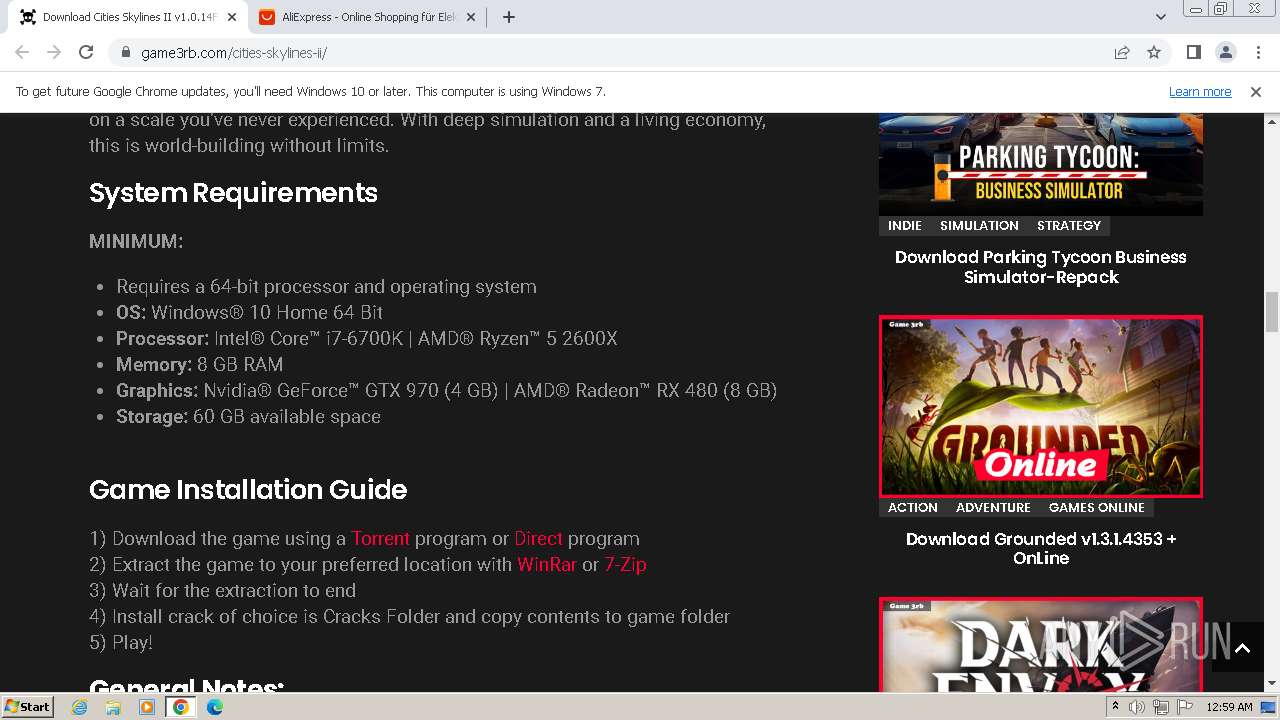Viewport: 1280px width, 720px height.
Task: Open the ADVENTURE category tag
Action: tap(993, 507)
